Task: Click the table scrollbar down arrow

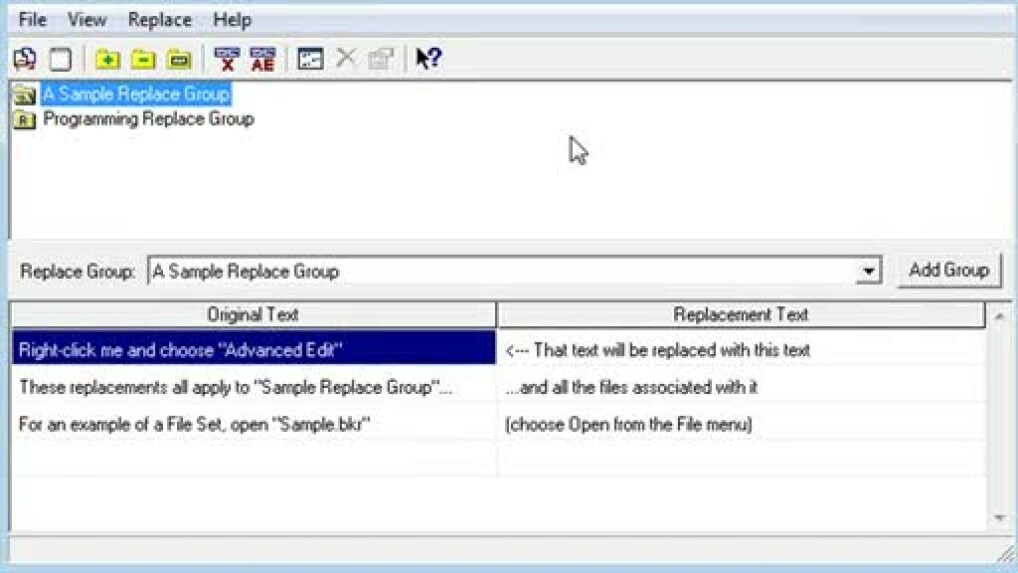Action: pos(999,517)
